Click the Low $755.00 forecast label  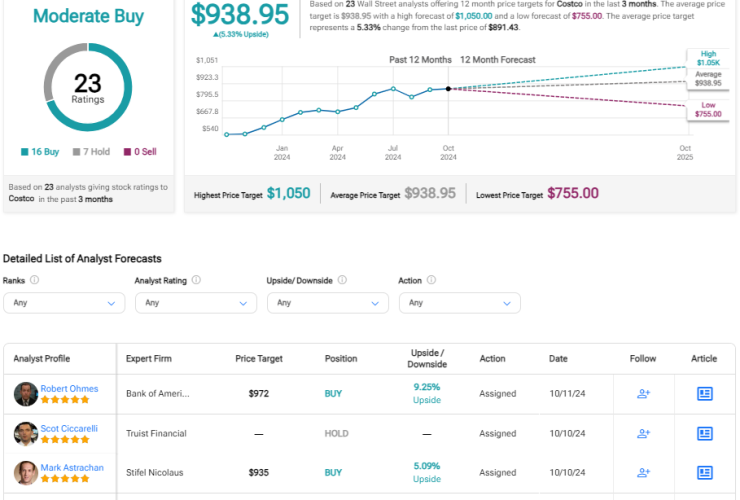coord(708,110)
